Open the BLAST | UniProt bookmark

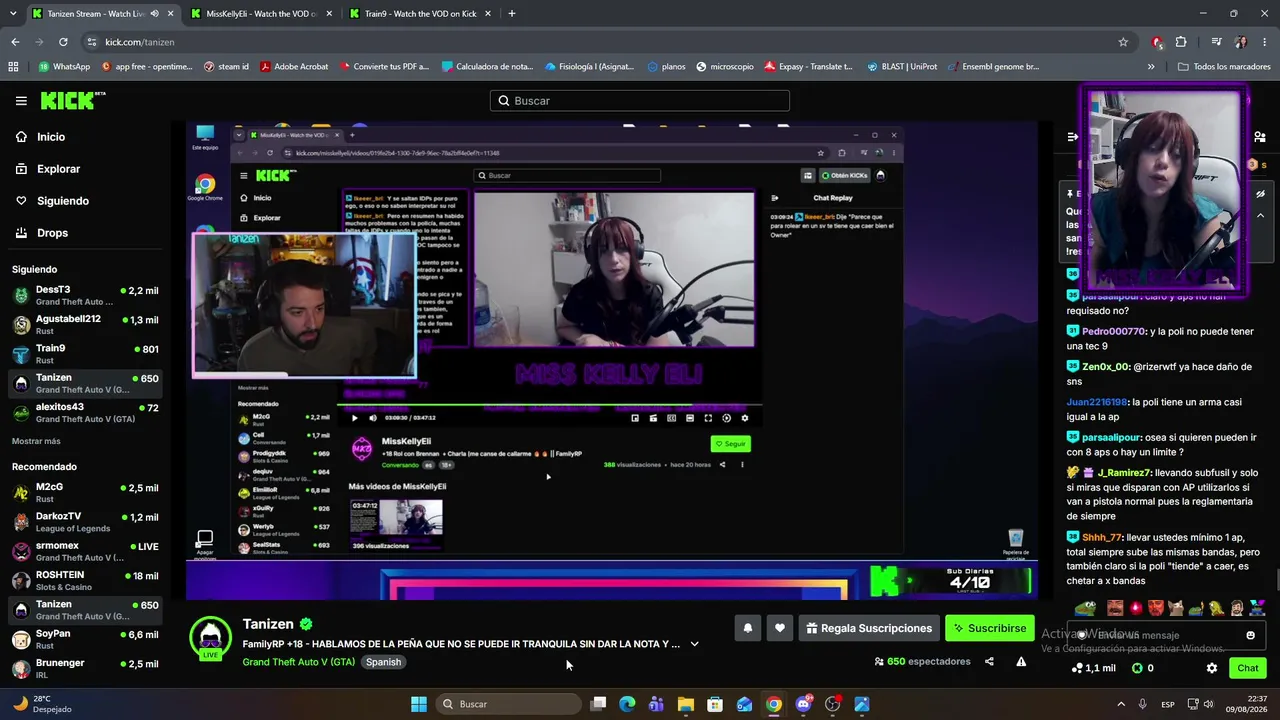(x=902, y=67)
